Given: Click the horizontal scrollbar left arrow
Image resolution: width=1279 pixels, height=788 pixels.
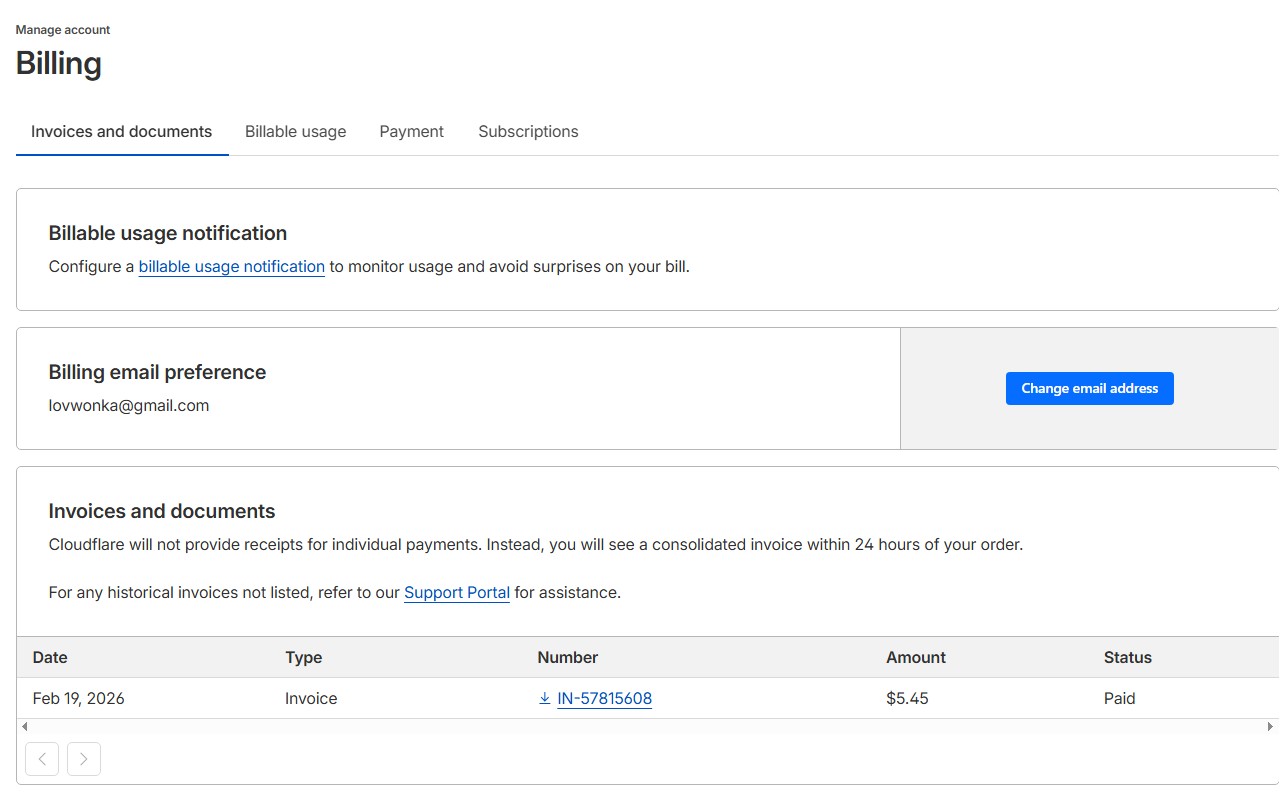Looking at the screenshot, I should click(x=25, y=726).
